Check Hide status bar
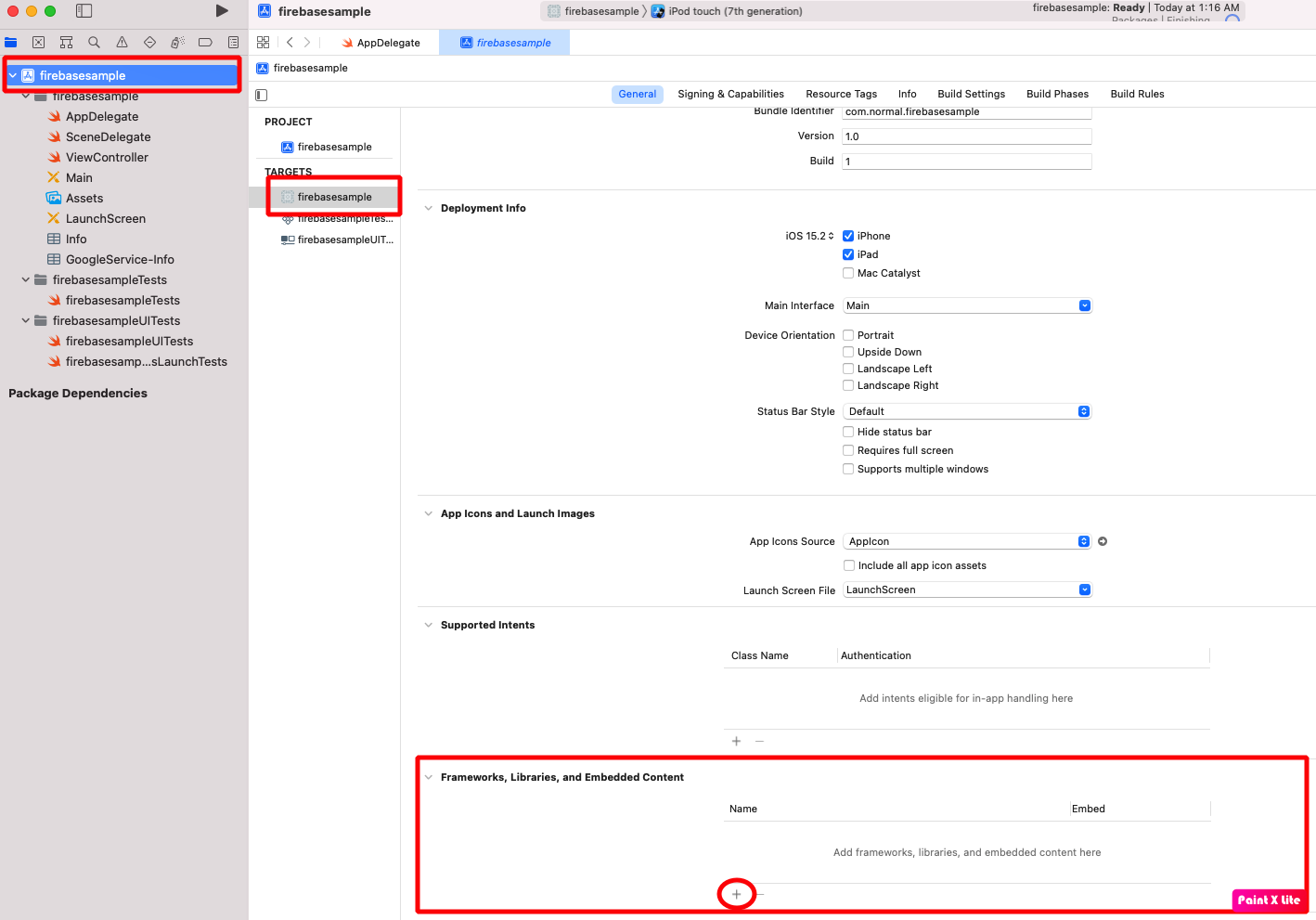 click(848, 432)
